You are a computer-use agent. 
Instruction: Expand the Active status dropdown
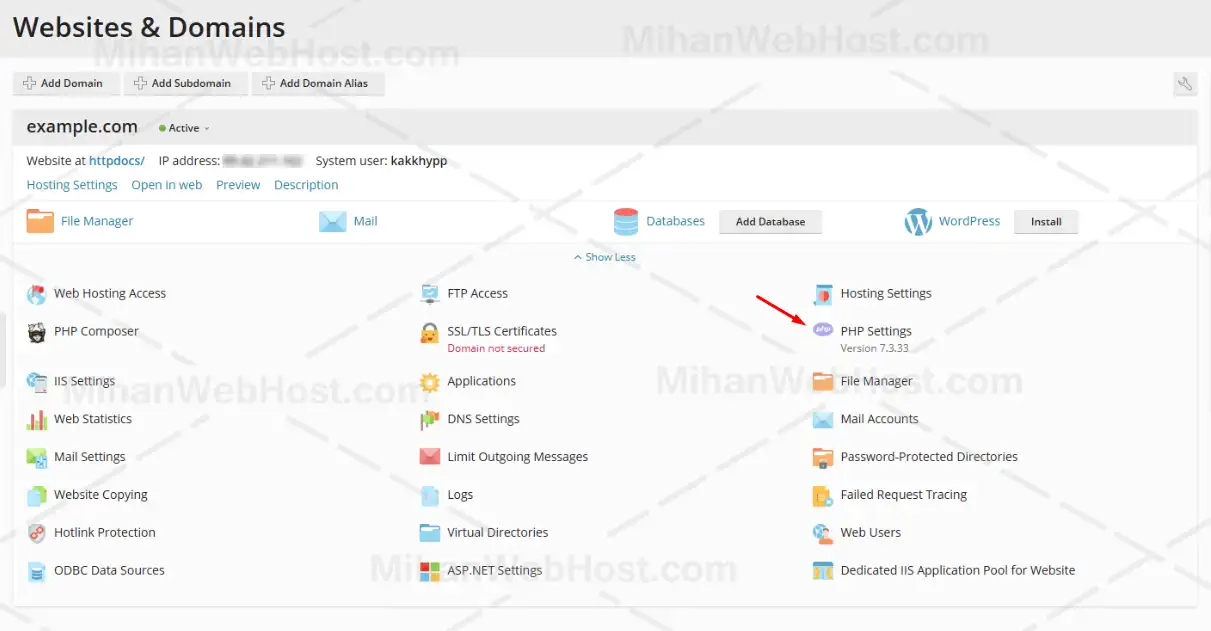pyautogui.click(x=183, y=127)
